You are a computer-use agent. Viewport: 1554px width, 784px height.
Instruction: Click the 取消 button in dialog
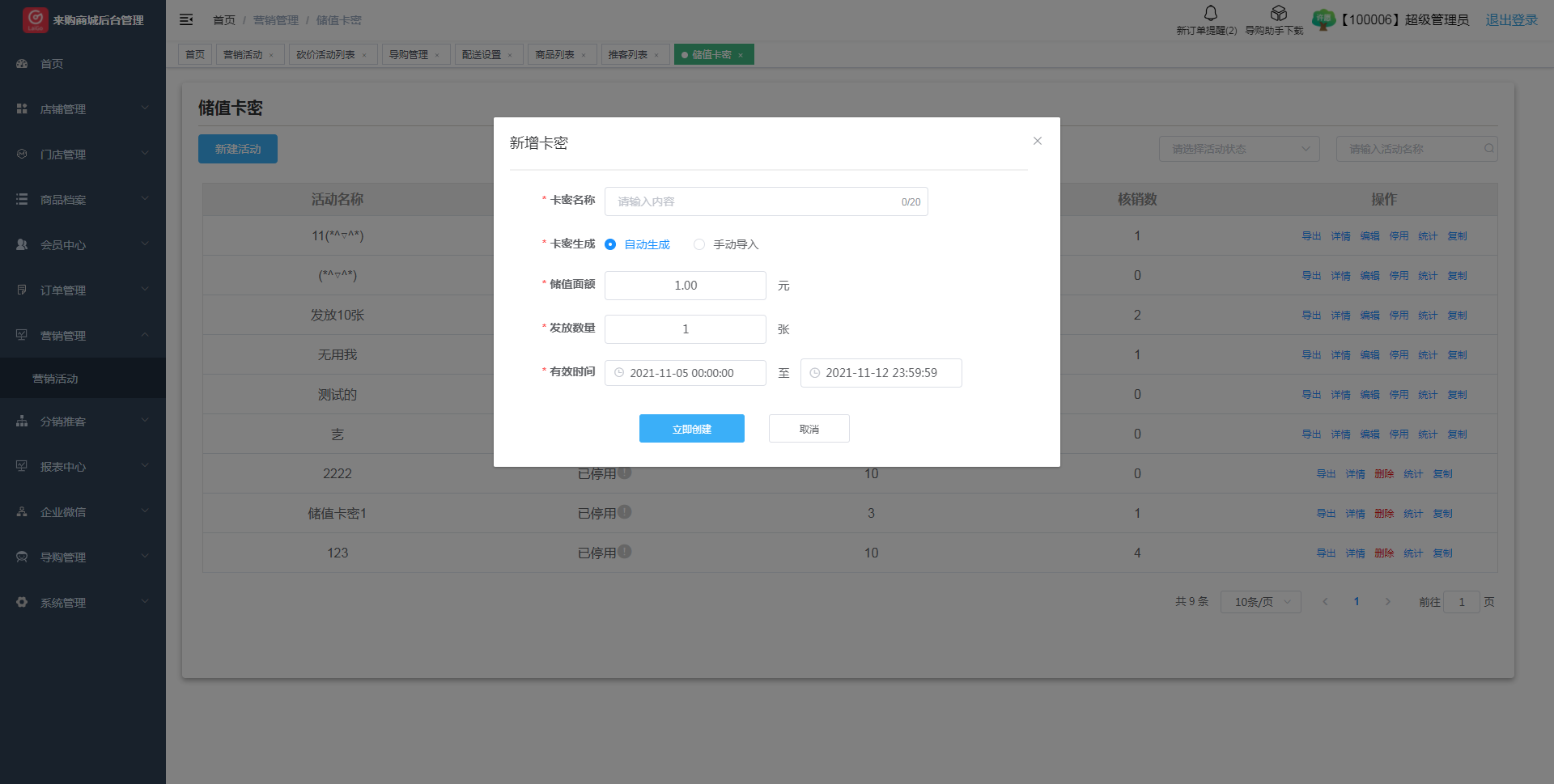point(809,429)
